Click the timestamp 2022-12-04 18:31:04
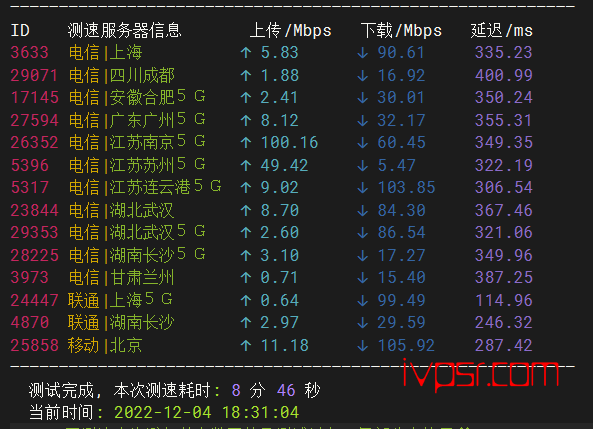The image size is (593, 429). [x=206, y=412]
